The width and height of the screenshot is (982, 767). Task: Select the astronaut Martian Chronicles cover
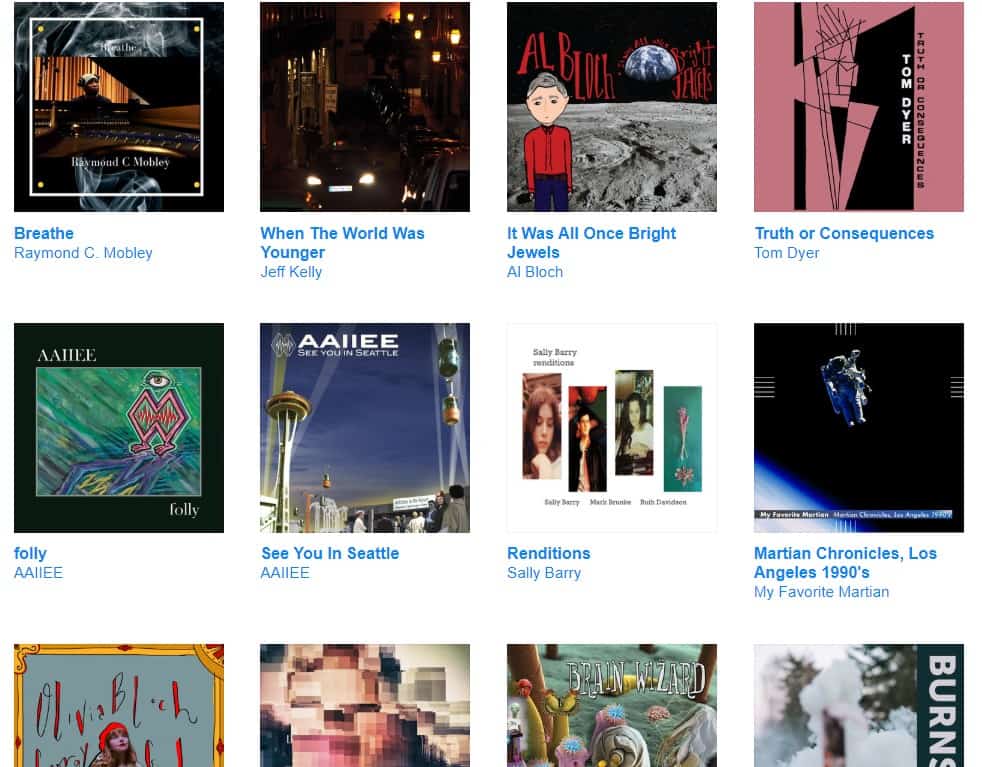859,428
